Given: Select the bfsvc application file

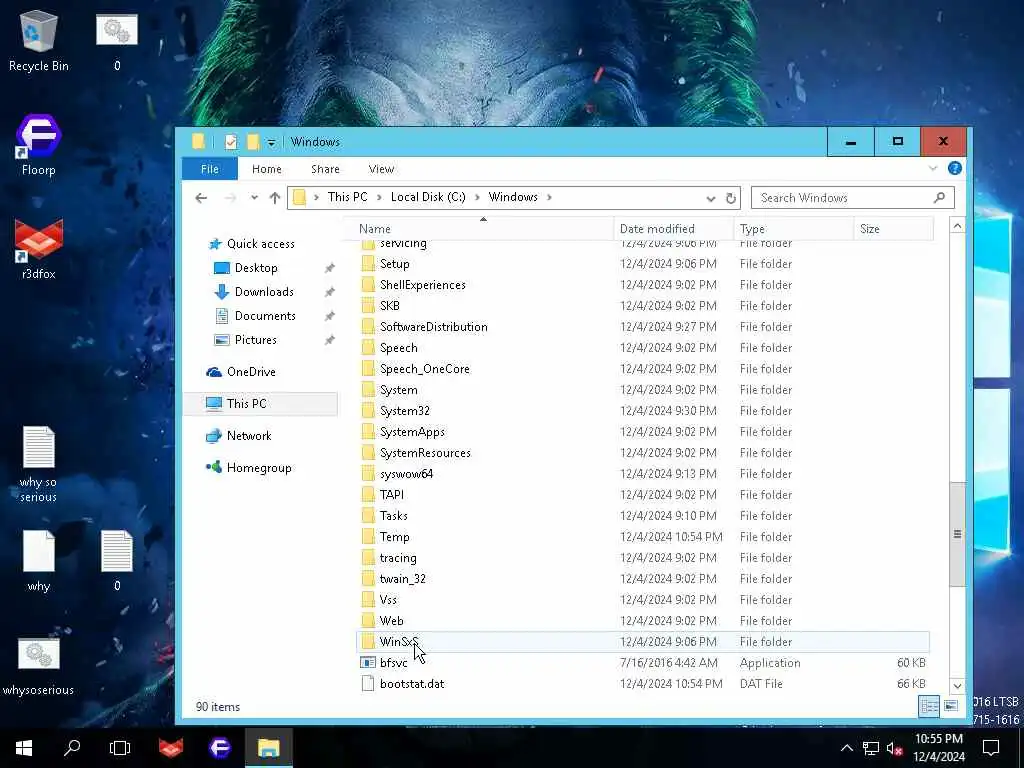Looking at the screenshot, I should [x=643, y=663].
